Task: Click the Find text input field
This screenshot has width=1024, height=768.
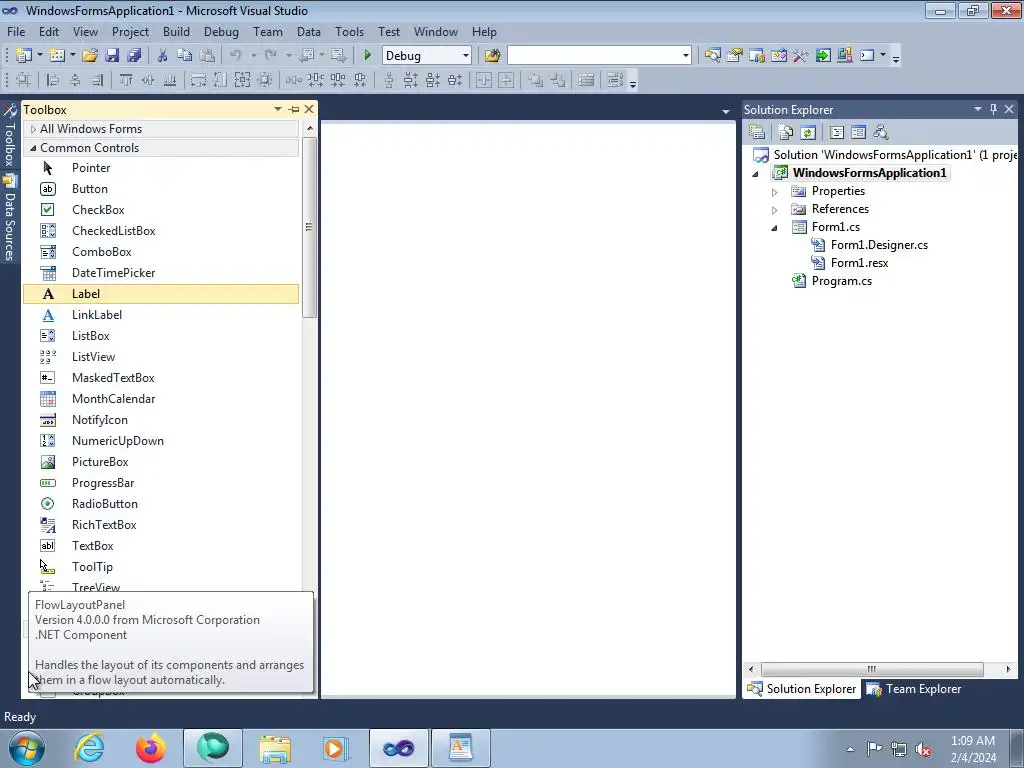Action: click(x=594, y=56)
